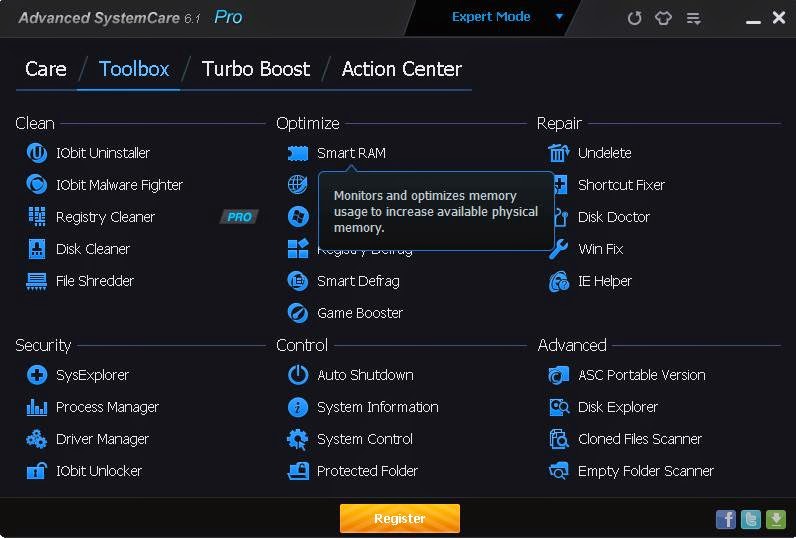The width and height of the screenshot is (796, 539).
Task: Click the Process Manager text label
Action: tap(107, 407)
